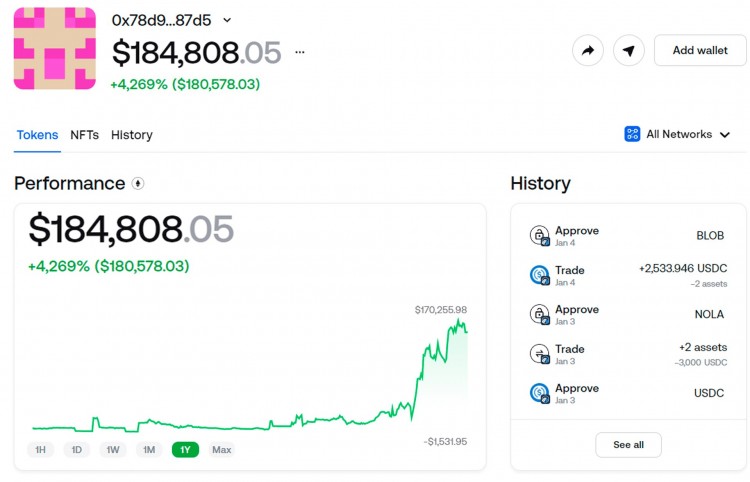This screenshot has height=482, width=750.
Task: Click the NOLA Approve lock icon
Action: (x=539, y=315)
